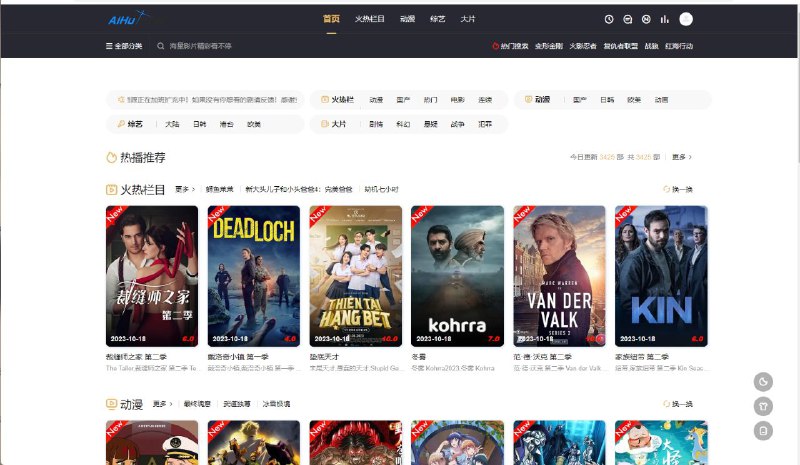The width and height of the screenshot is (800, 465).
Task: Expand 更多 in 热播推荐 row
Action: 682,157
